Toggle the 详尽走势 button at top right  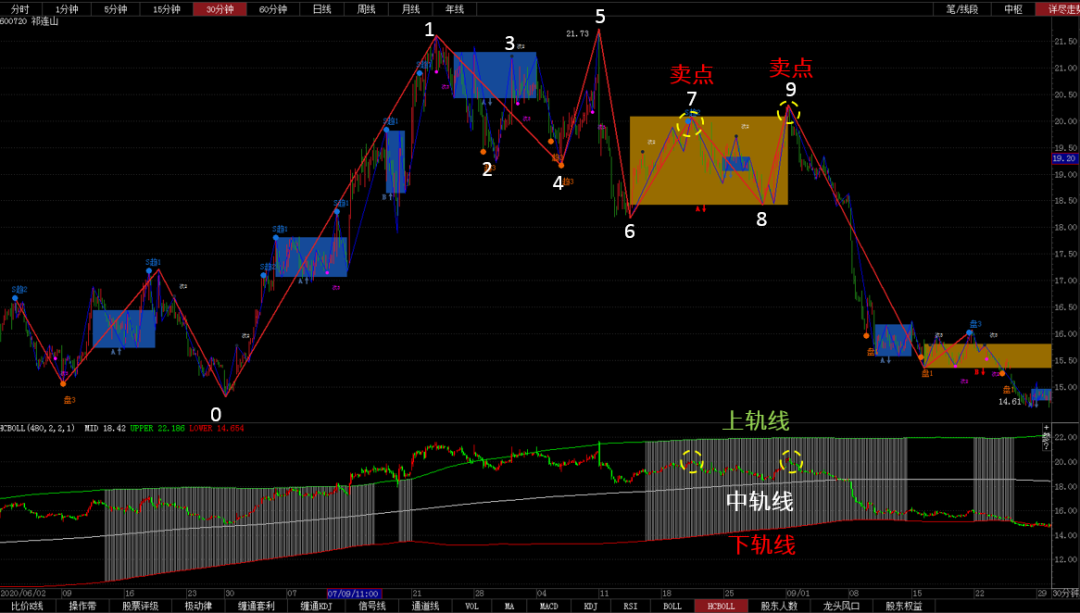(x=1059, y=9)
